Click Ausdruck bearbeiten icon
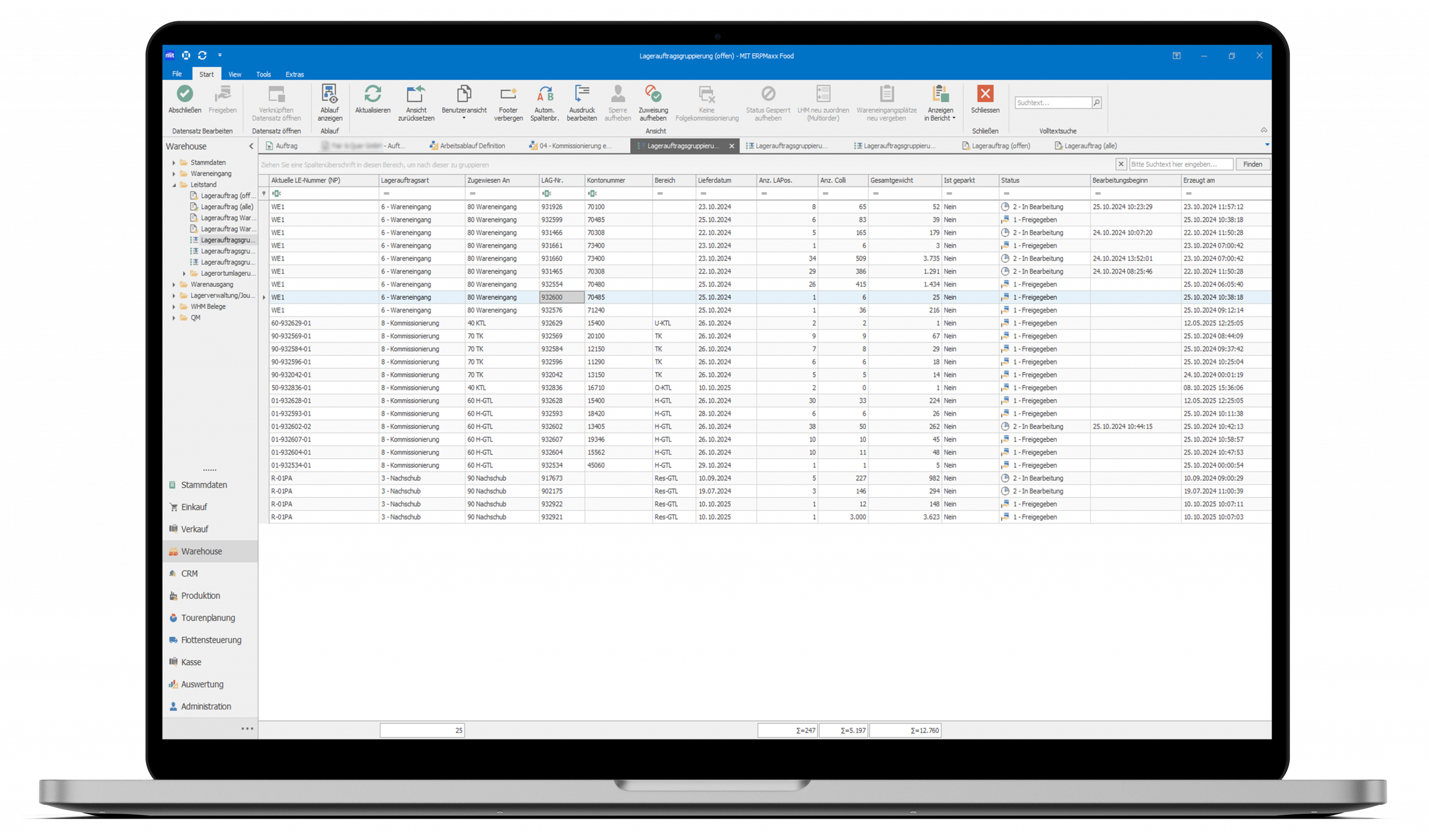This screenshot has height=840, width=1429. point(581,94)
